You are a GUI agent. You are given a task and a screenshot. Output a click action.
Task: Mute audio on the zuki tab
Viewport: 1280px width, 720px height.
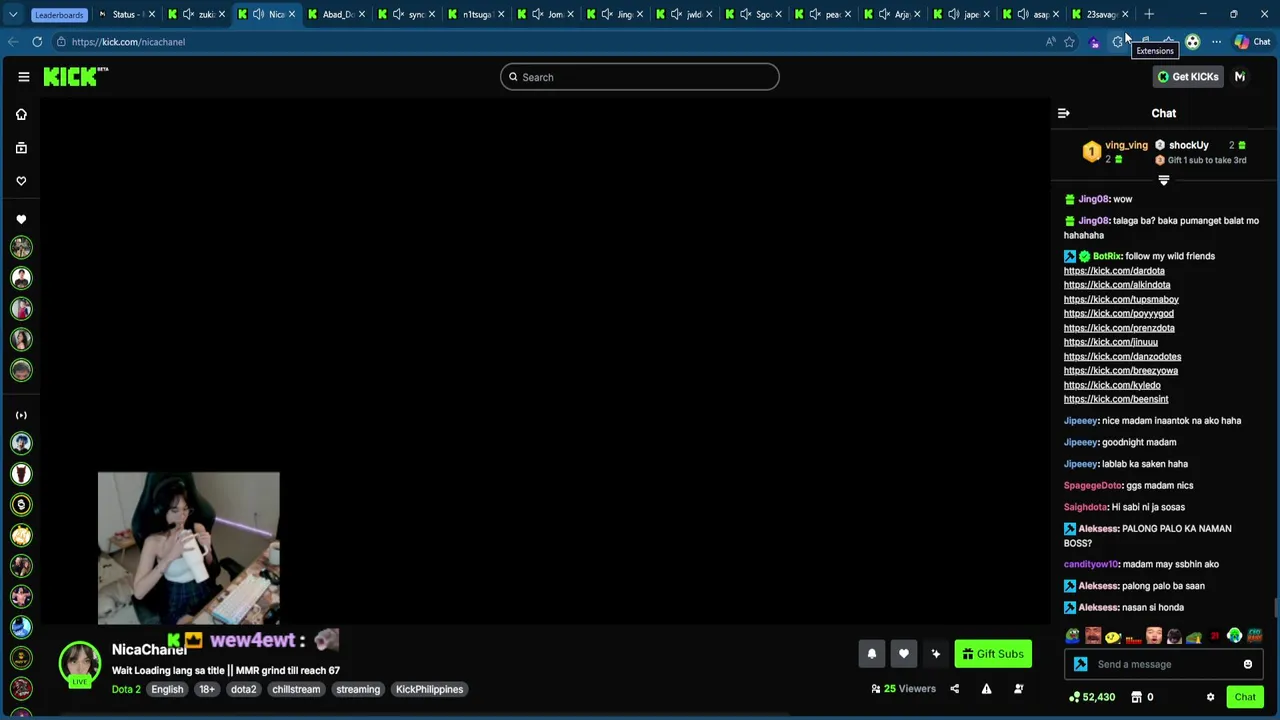tap(188, 14)
